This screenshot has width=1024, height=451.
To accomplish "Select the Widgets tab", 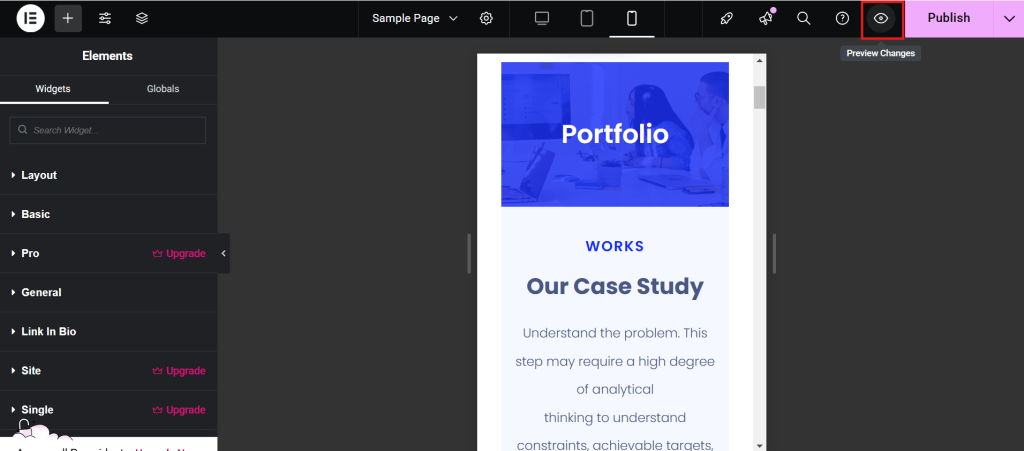I will pyautogui.click(x=53, y=89).
